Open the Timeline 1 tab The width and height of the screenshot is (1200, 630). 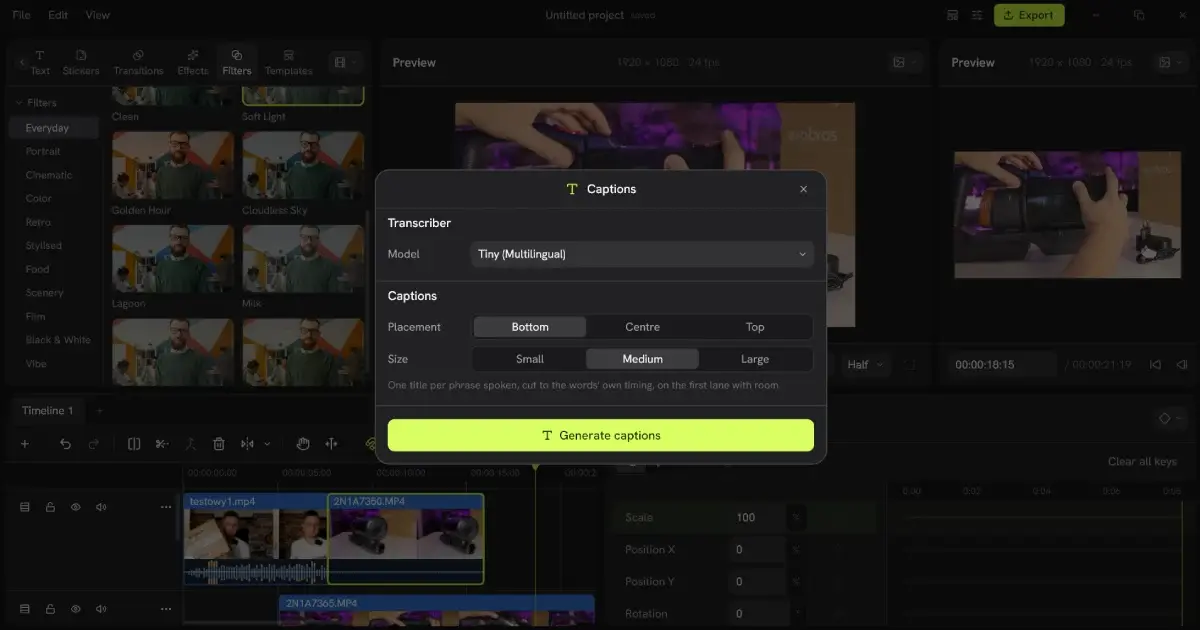point(48,411)
